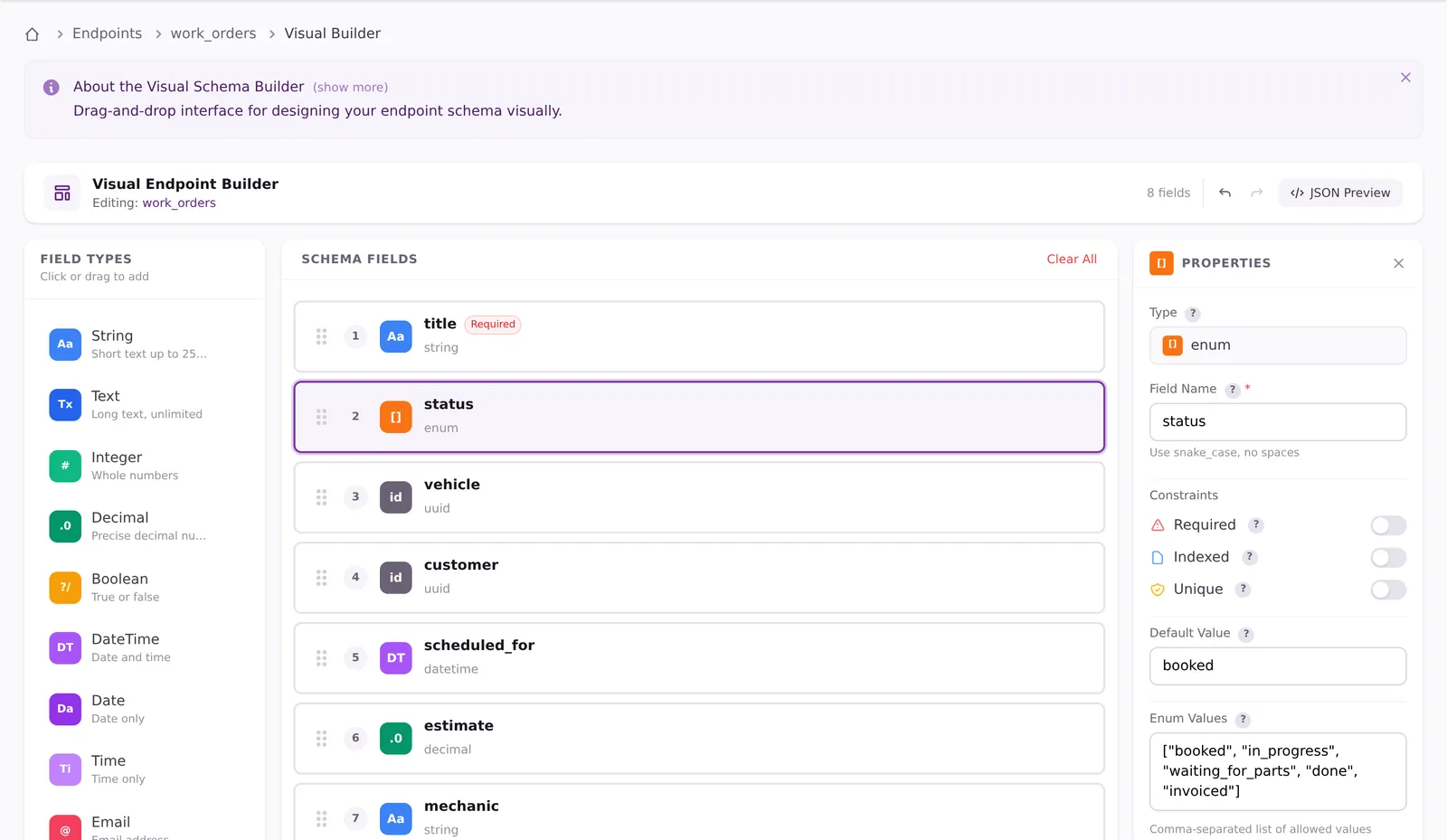This screenshot has height=840, width=1447.
Task: Click help icon next to Type label
Action: click(1193, 314)
